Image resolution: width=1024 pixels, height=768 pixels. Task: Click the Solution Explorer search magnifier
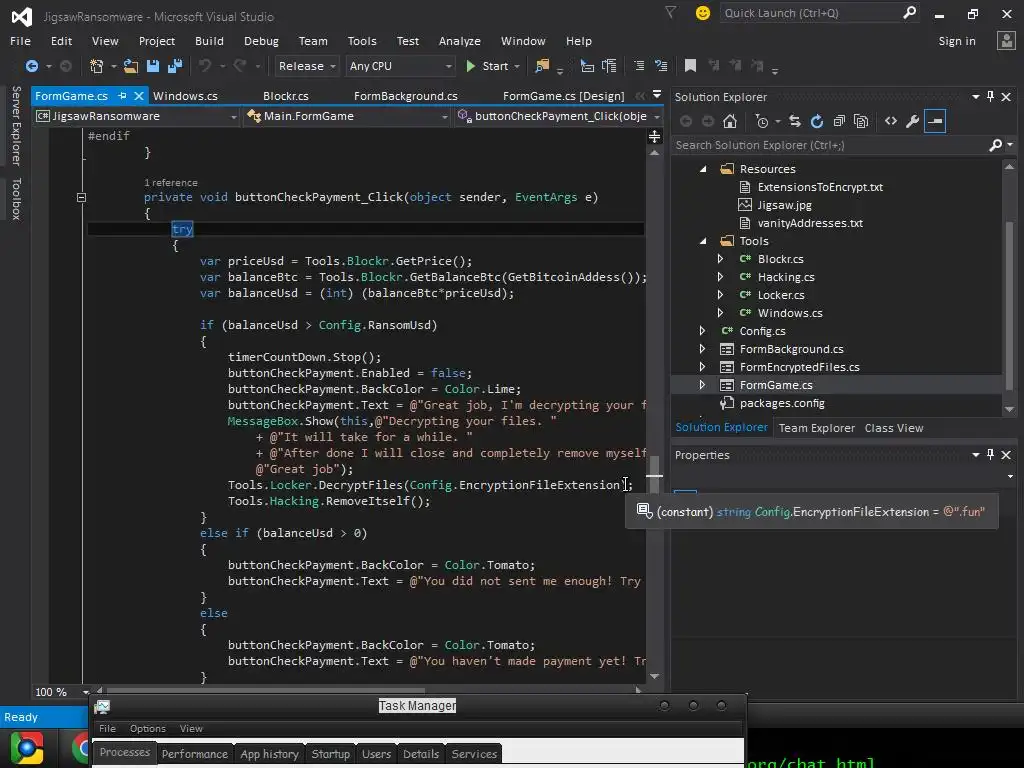tap(995, 145)
